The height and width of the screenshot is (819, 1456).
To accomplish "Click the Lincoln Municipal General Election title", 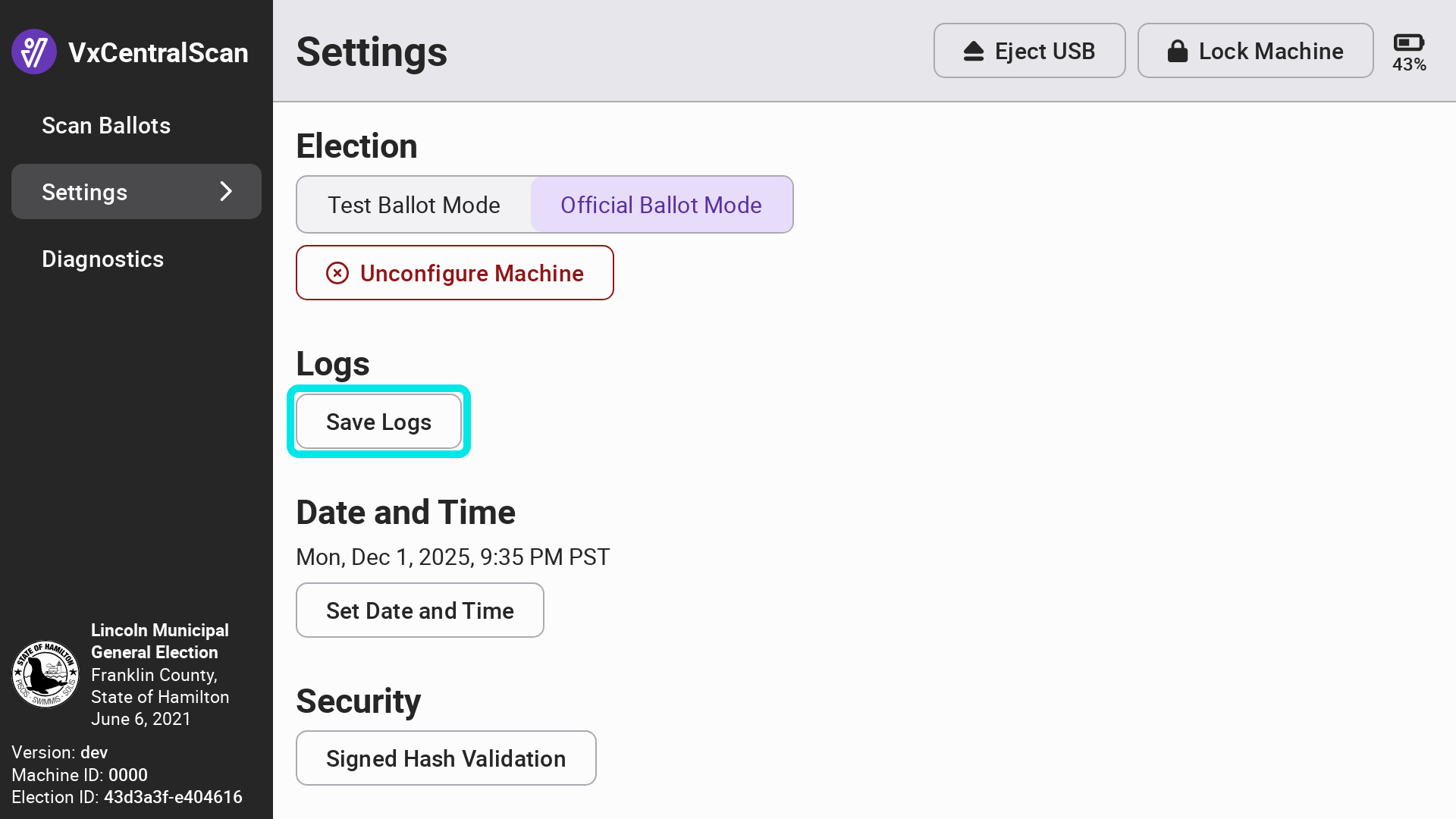I will (160, 641).
